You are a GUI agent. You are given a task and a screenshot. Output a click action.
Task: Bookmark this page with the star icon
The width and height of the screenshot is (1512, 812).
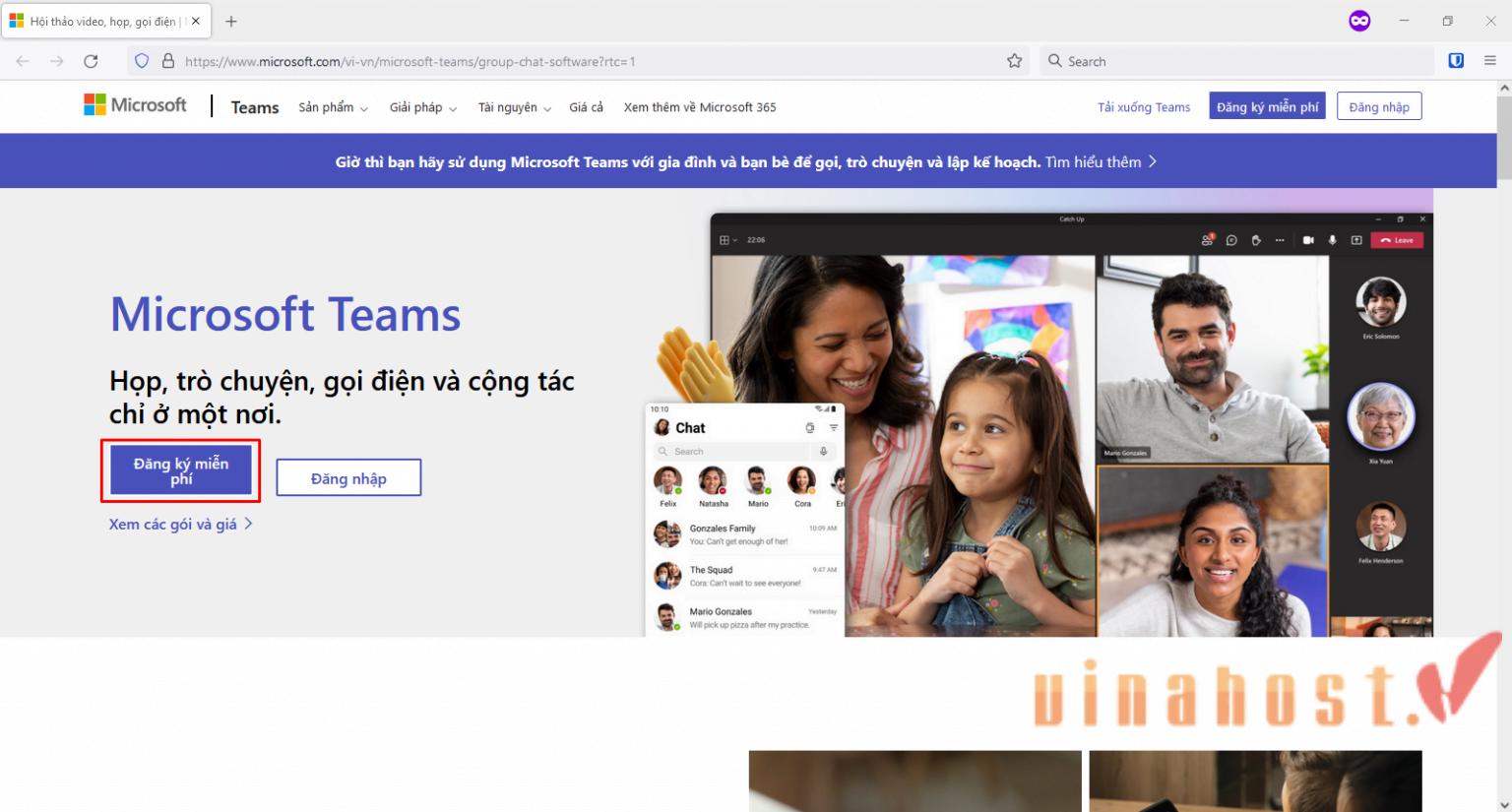pyautogui.click(x=1014, y=61)
